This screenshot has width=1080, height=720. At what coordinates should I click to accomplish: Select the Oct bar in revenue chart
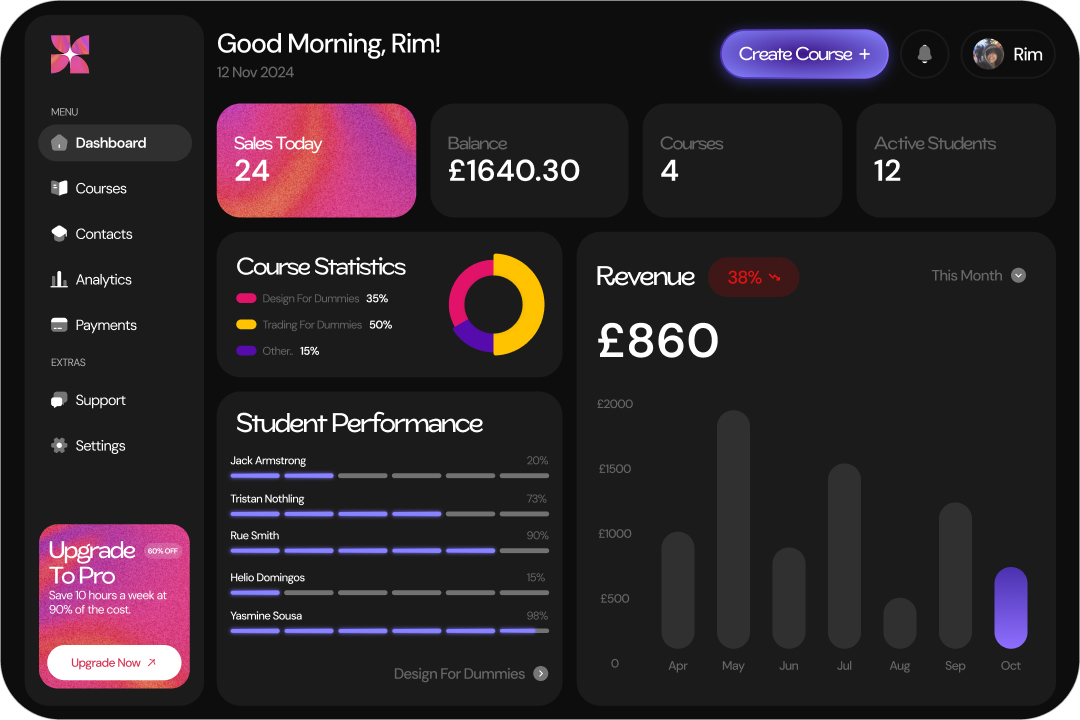pyautogui.click(x=1010, y=608)
